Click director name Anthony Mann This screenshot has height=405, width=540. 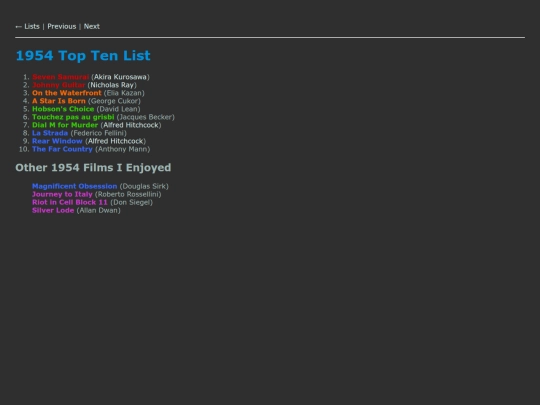coord(123,149)
